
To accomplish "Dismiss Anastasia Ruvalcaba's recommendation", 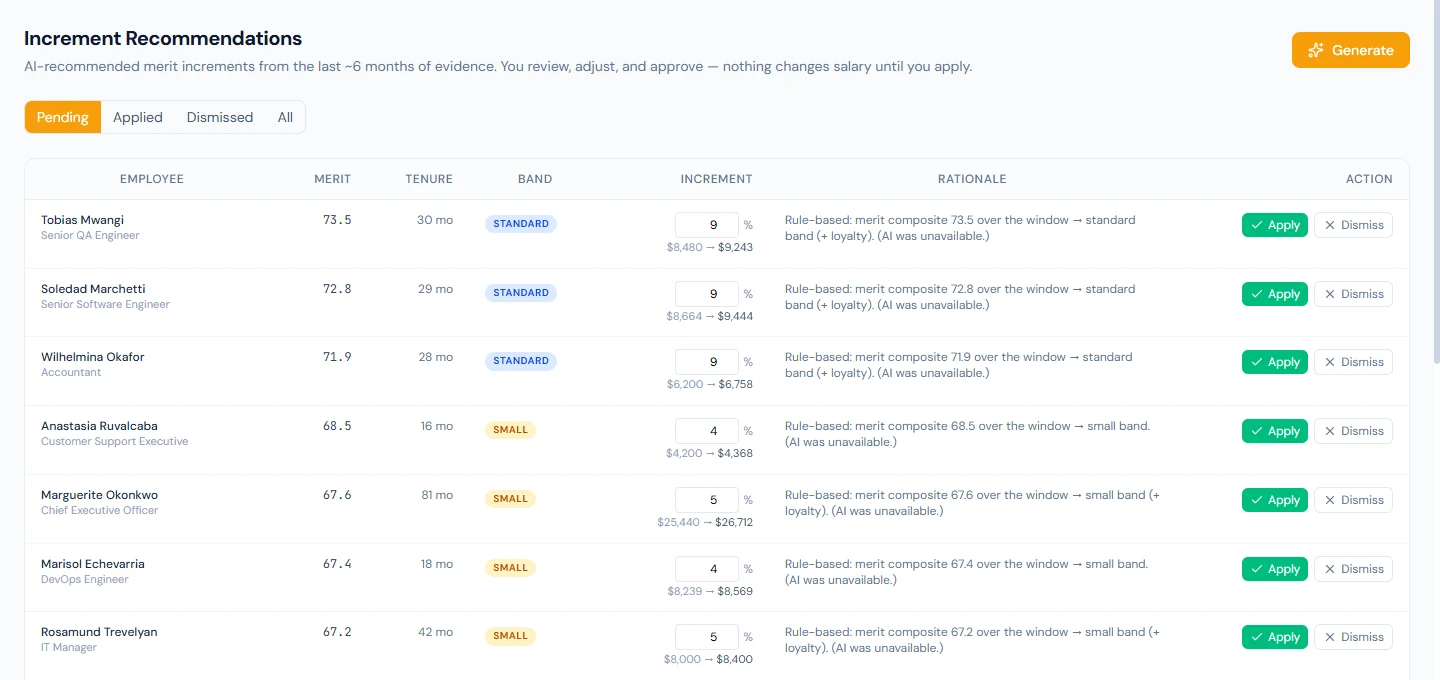I will click(1353, 431).
